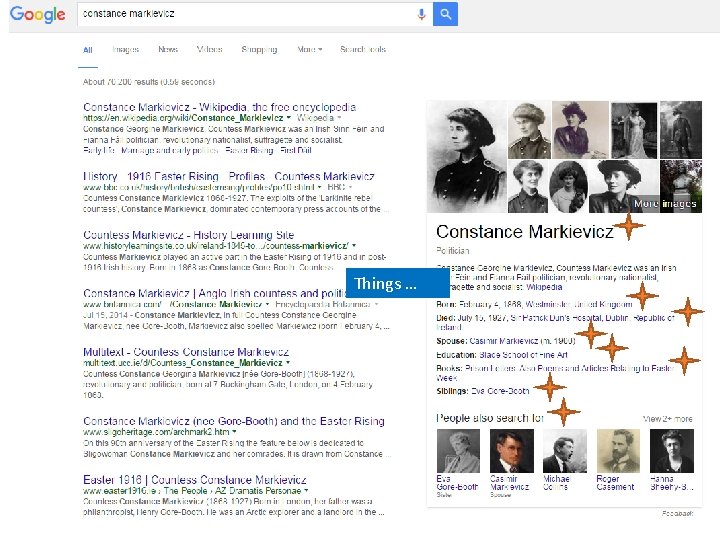This screenshot has height=540, width=720.
Task: Switch to the Images tab
Action: coord(125,49)
